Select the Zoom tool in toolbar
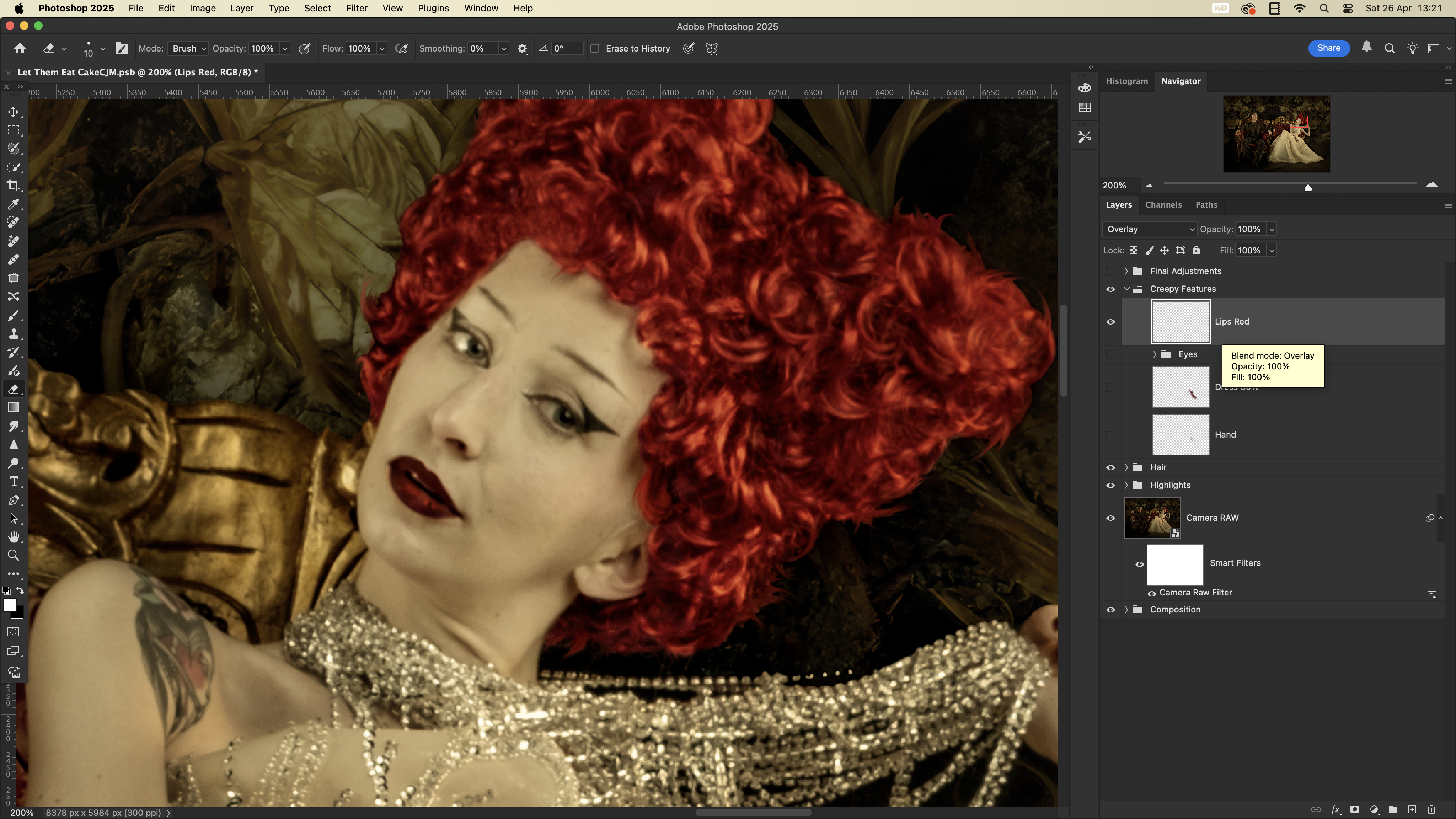Image resolution: width=1456 pixels, height=819 pixels. (x=14, y=556)
